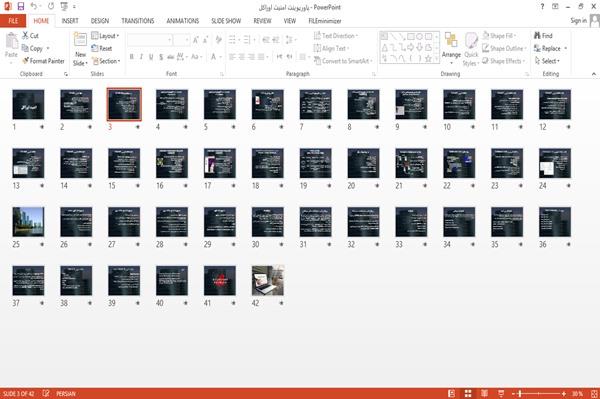Toggle Strikethrough formatting
Viewport: 600px width, 399px height.
click(x=170, y=57)
